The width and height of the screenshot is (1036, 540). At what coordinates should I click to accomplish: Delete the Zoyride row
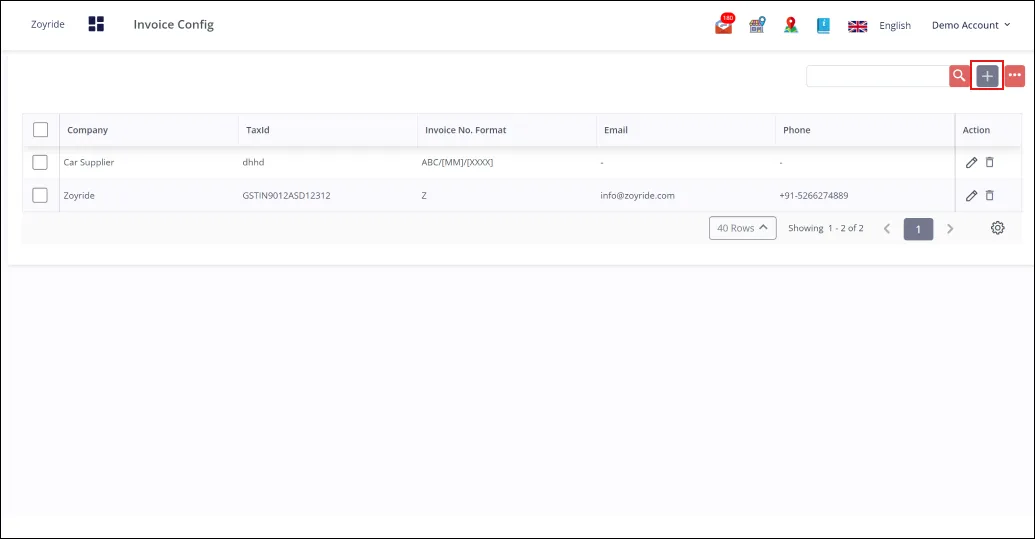click(x=990, y=196)
